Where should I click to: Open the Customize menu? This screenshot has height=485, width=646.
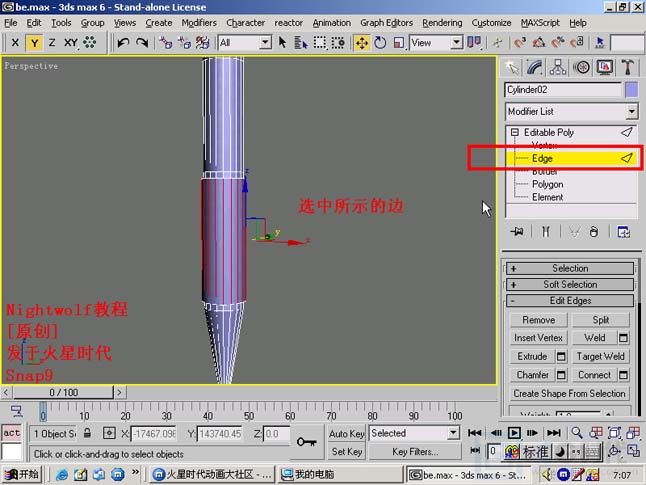[x=491, y=23]
